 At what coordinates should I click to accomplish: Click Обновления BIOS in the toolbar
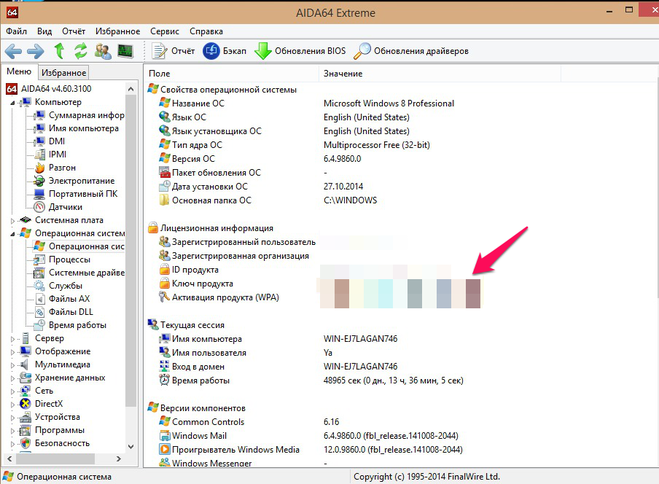pos(300,51)
